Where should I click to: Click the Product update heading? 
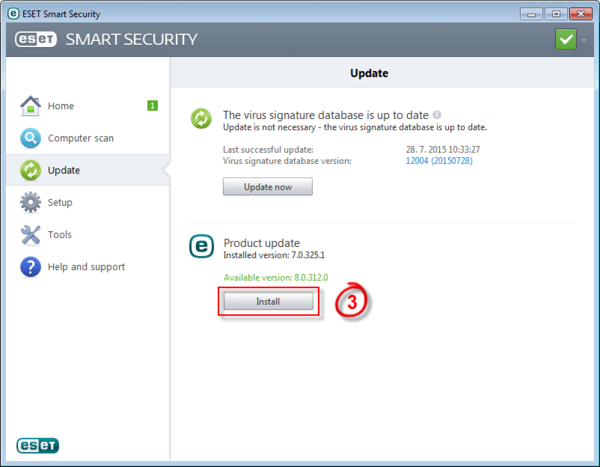(x=262, y=243)
